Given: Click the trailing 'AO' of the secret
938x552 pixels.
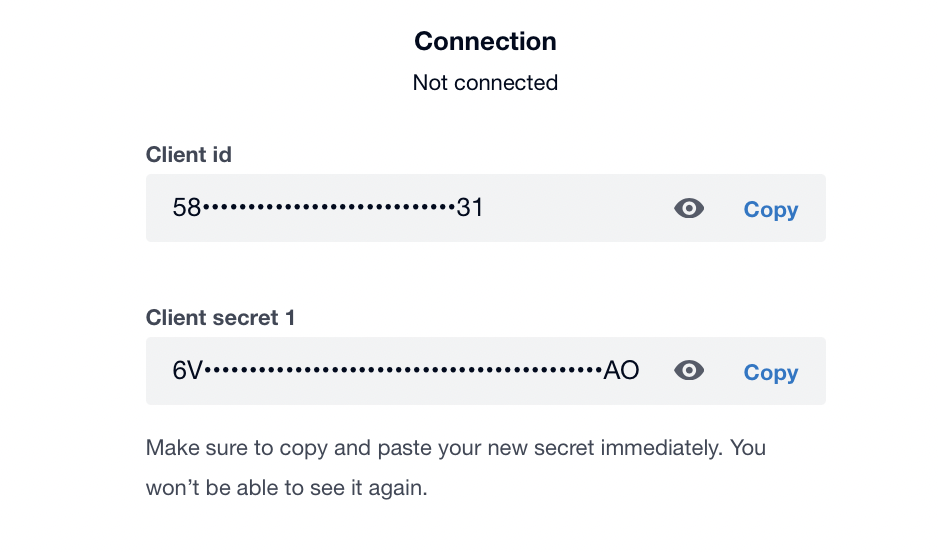Looking at the screenshot, I should point(621,371).
